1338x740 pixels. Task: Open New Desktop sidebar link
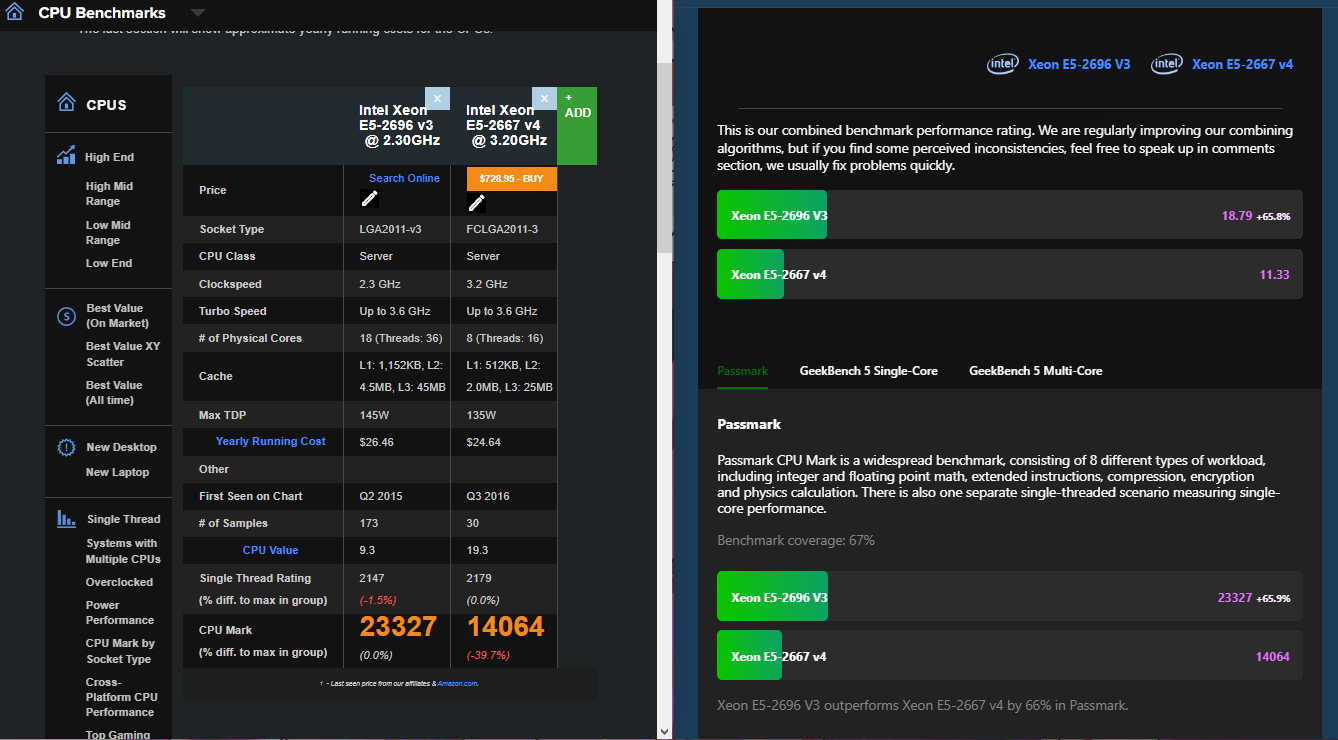pyautogui.click(x=121, y=447)
